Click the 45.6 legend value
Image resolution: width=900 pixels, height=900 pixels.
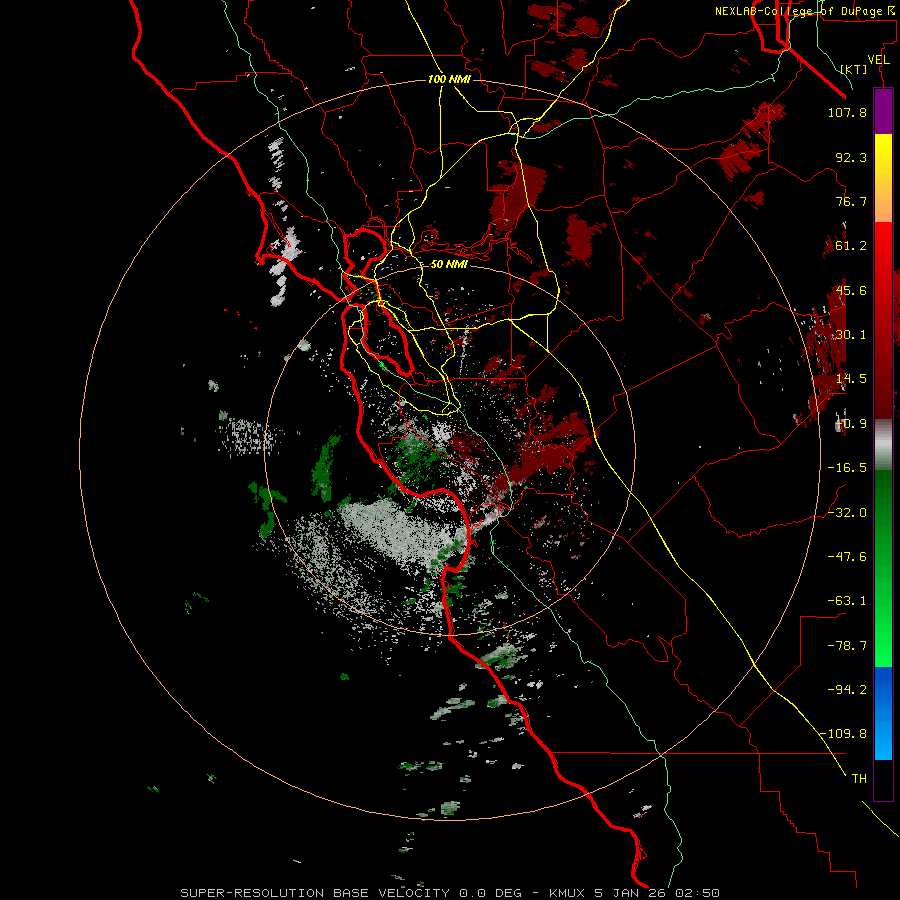click(x=851, y=290)
